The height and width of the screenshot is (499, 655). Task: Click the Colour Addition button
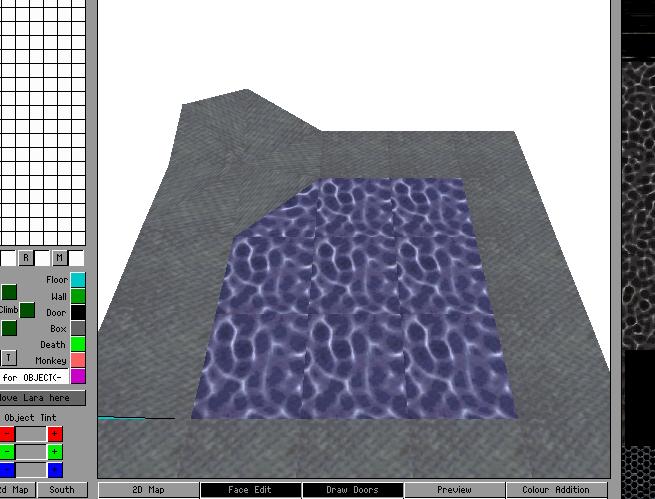556,490
